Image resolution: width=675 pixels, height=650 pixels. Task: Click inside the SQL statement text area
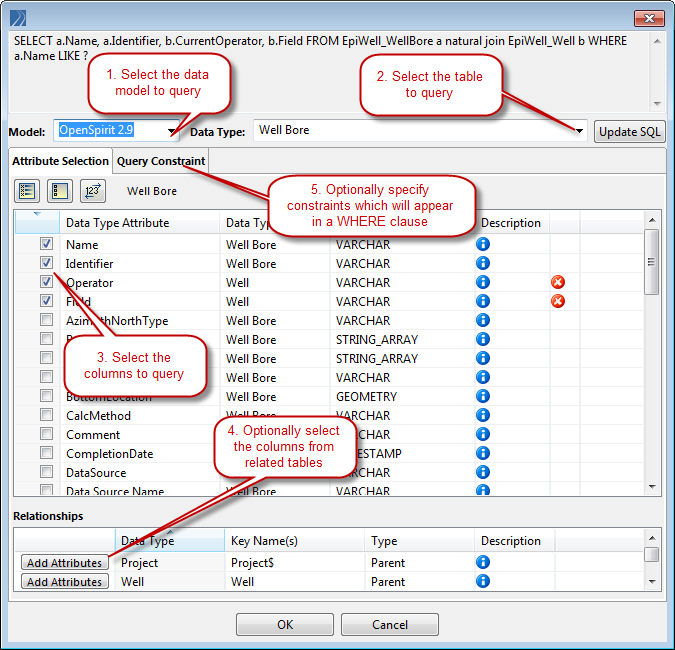[329, 72]
